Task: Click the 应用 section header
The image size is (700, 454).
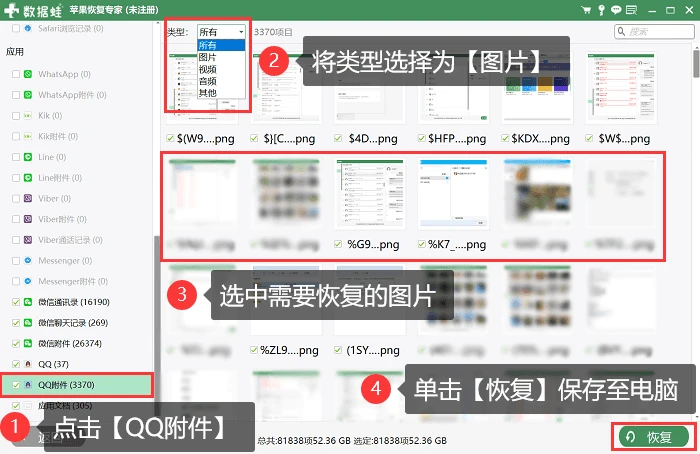Action: click(x=15, y=52)
